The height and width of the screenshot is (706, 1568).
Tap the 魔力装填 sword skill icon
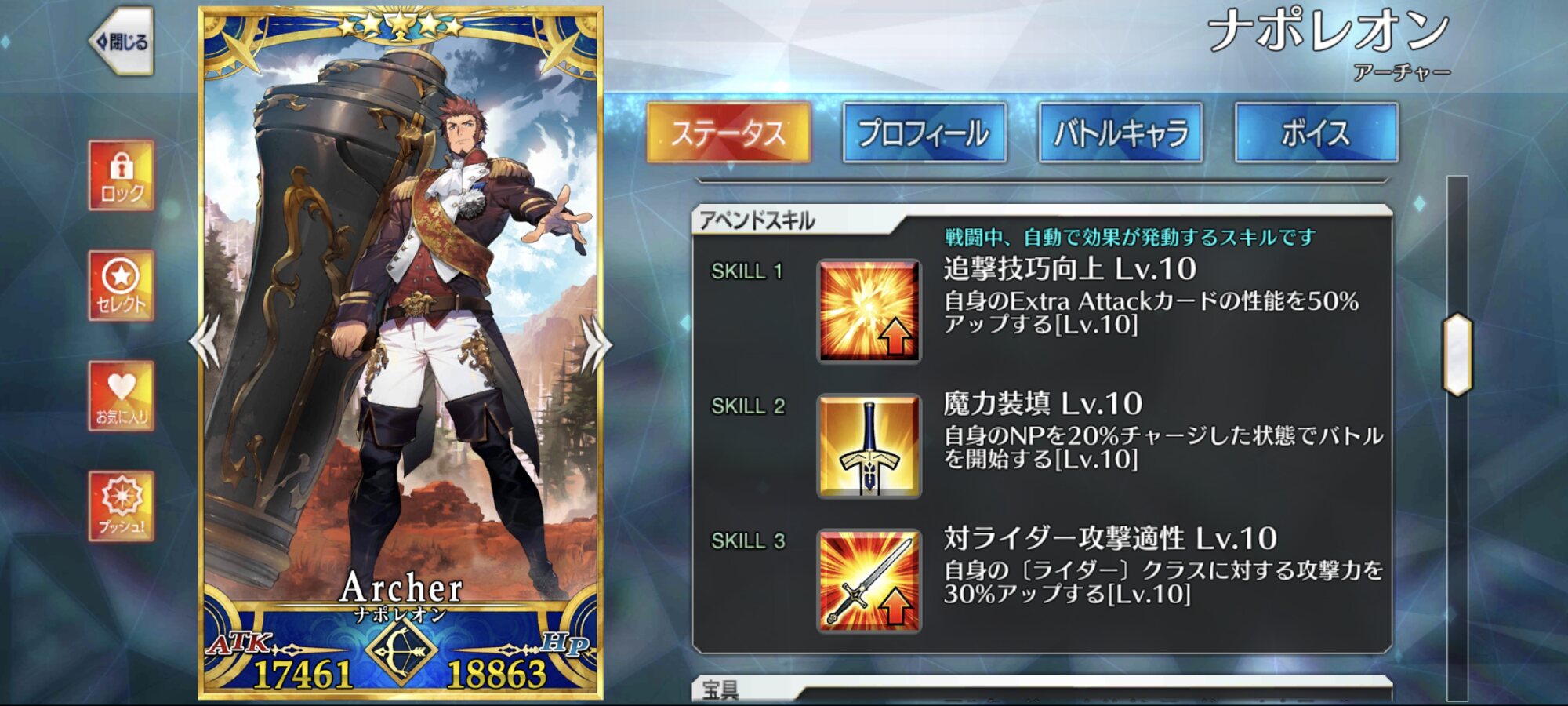point(869,446)
